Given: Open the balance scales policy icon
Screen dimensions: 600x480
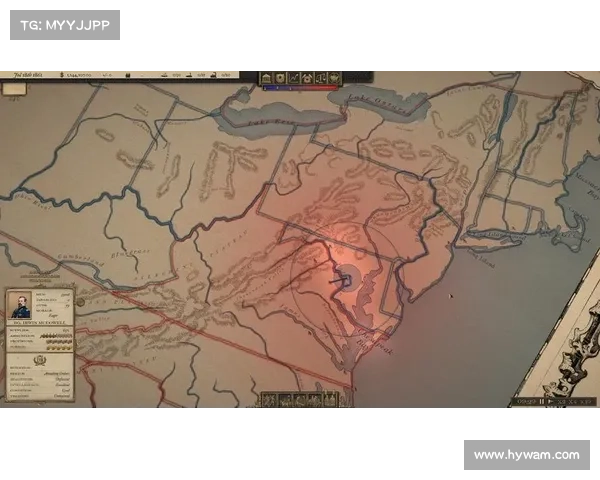Looking at the screenshot, I should click(321, 78).
